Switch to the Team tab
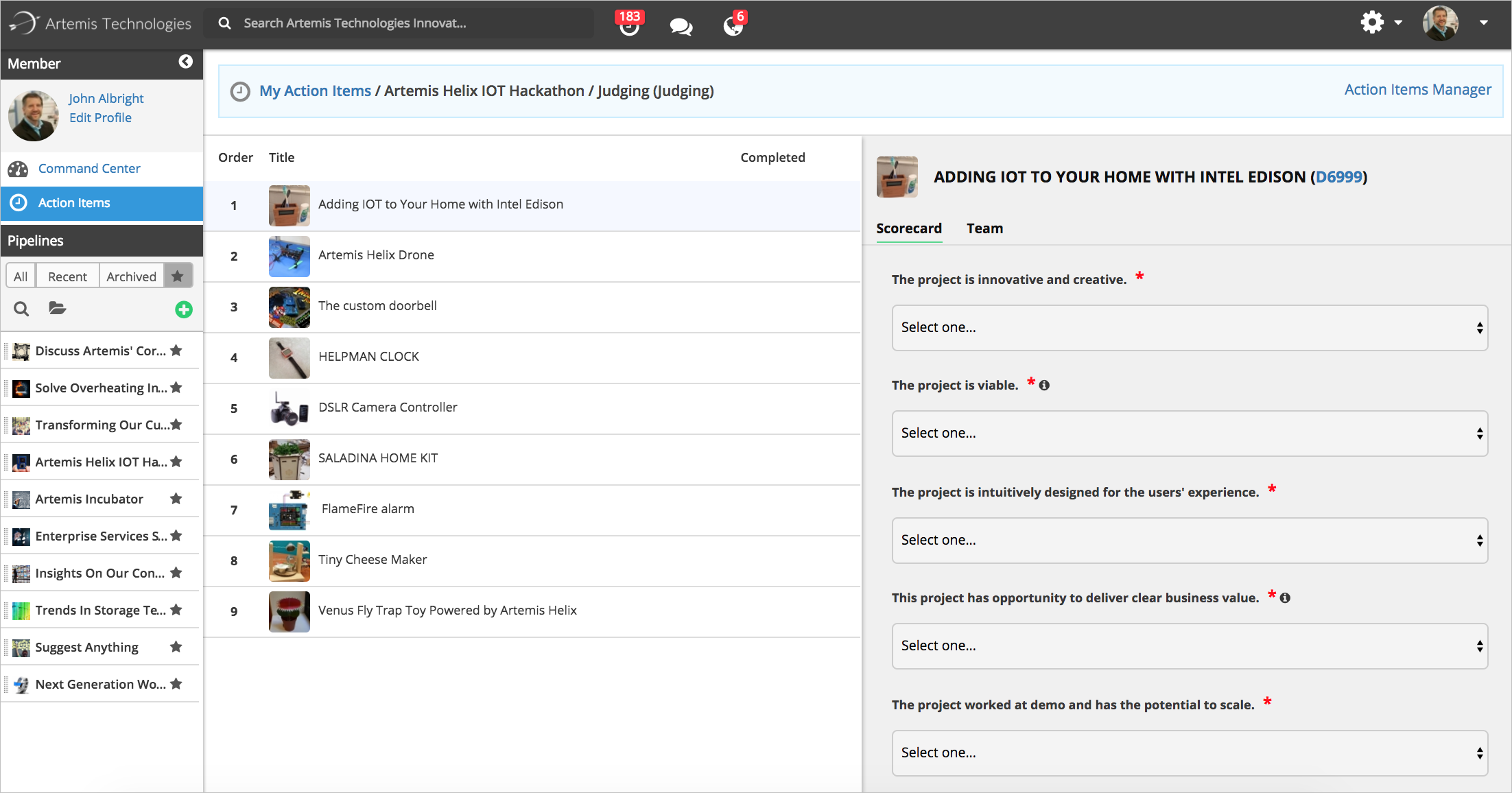 point(984,228)
